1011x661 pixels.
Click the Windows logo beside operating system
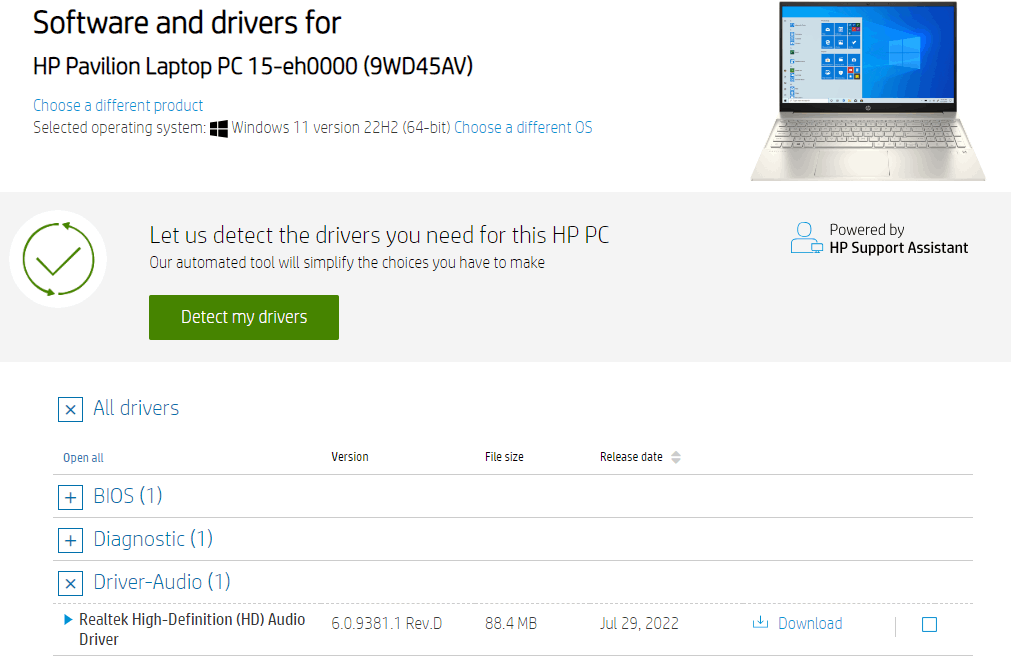pos(219,128)
